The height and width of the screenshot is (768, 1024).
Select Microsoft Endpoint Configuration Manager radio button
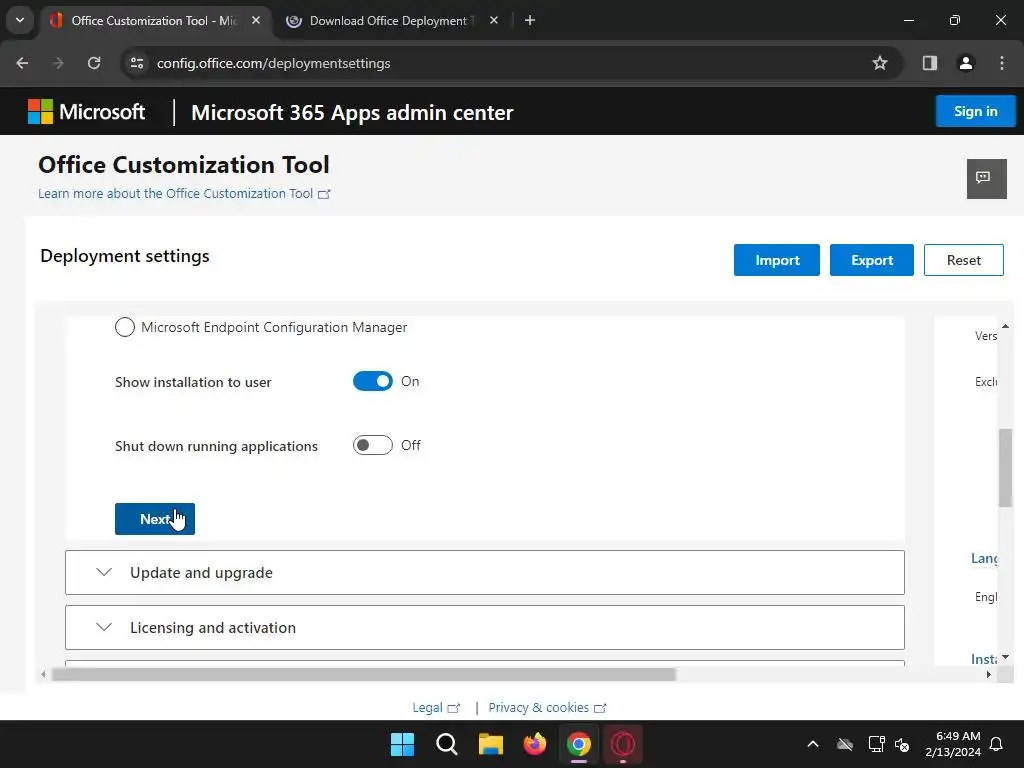pyautogui.click(x=125, y=327)
